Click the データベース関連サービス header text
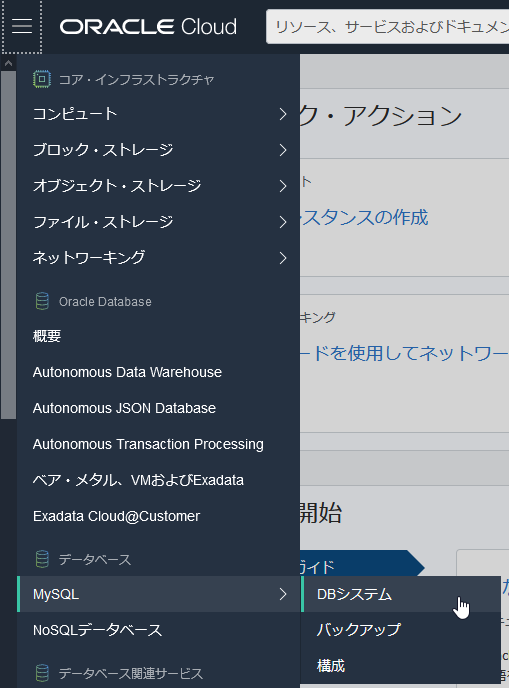This screenshot has height=688, width=509. 131,673
